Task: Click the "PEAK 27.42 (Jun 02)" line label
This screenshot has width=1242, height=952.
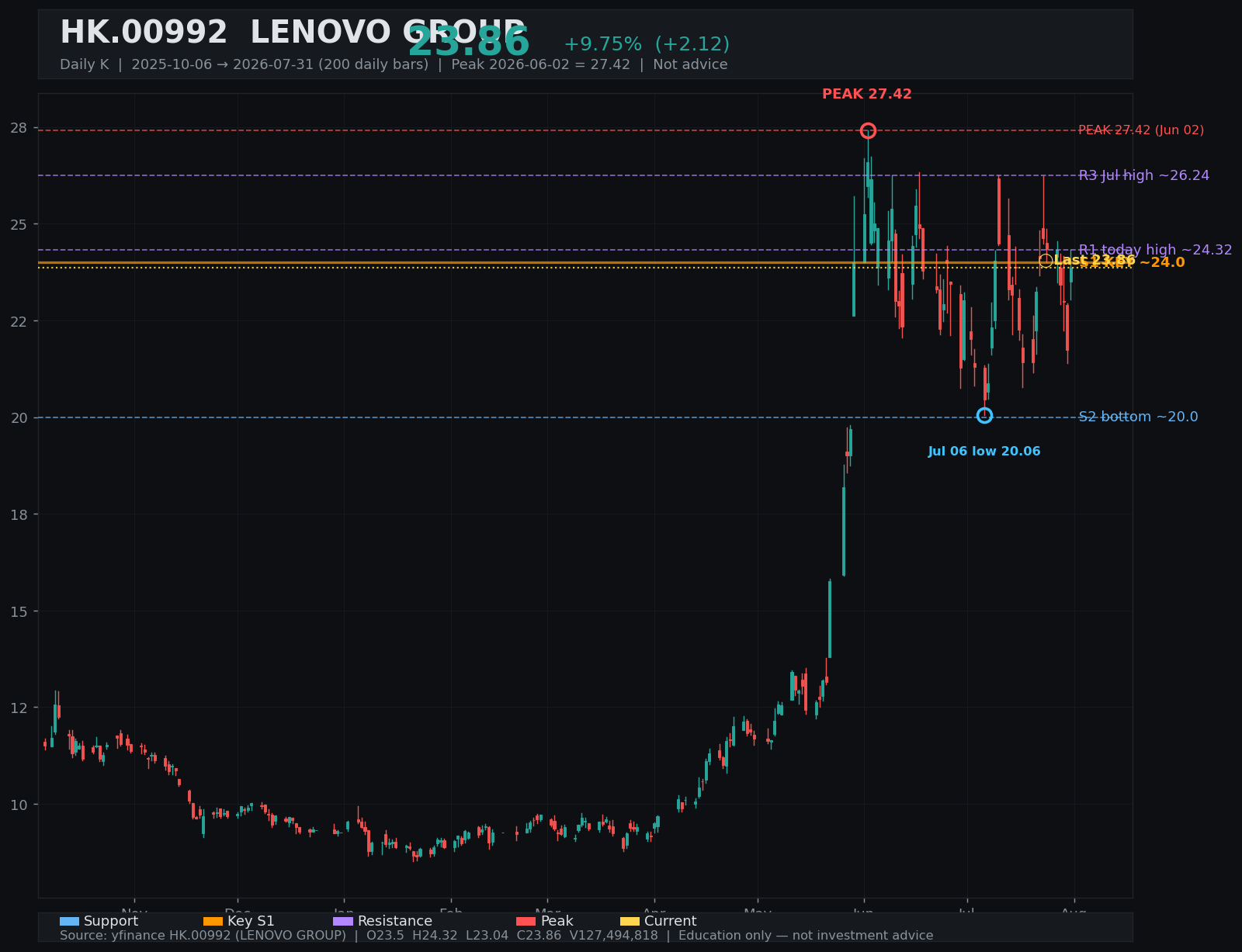Action: point(1141,130)
